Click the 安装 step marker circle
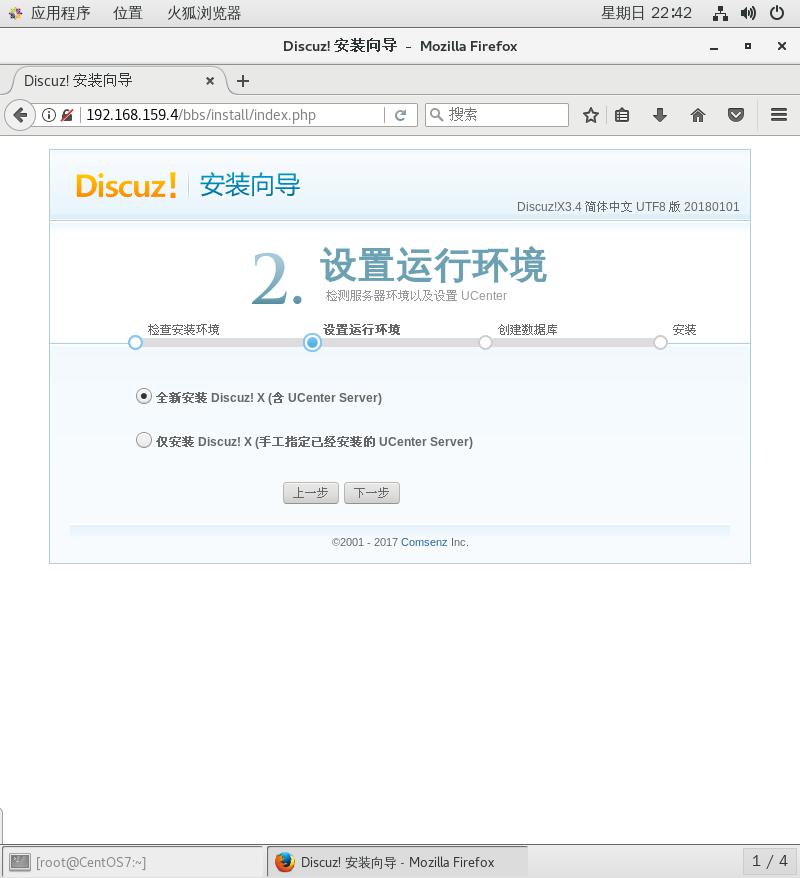Screen dimensions: 800x878 click(x=661, y=343)
